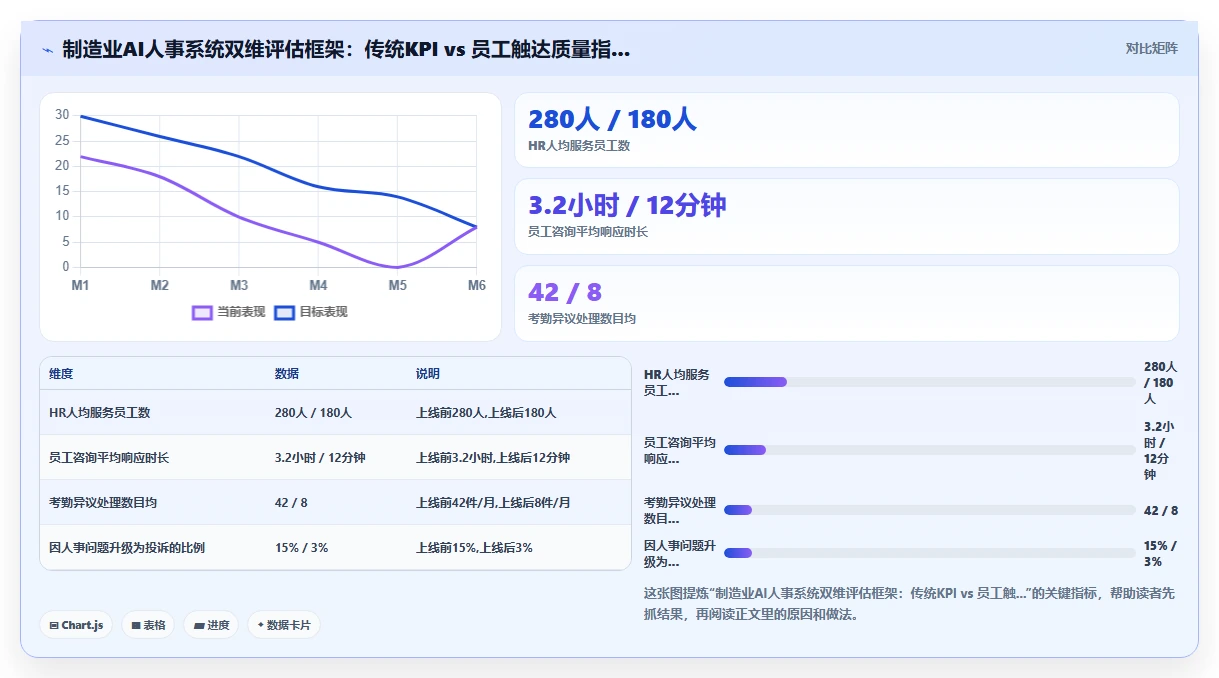Image resolution: width=1219 pixels, height=678 pixels.
Task: Click the table cell 上线前15%,上线后3%
Action: pyautogui.click(x=474, y=547)
